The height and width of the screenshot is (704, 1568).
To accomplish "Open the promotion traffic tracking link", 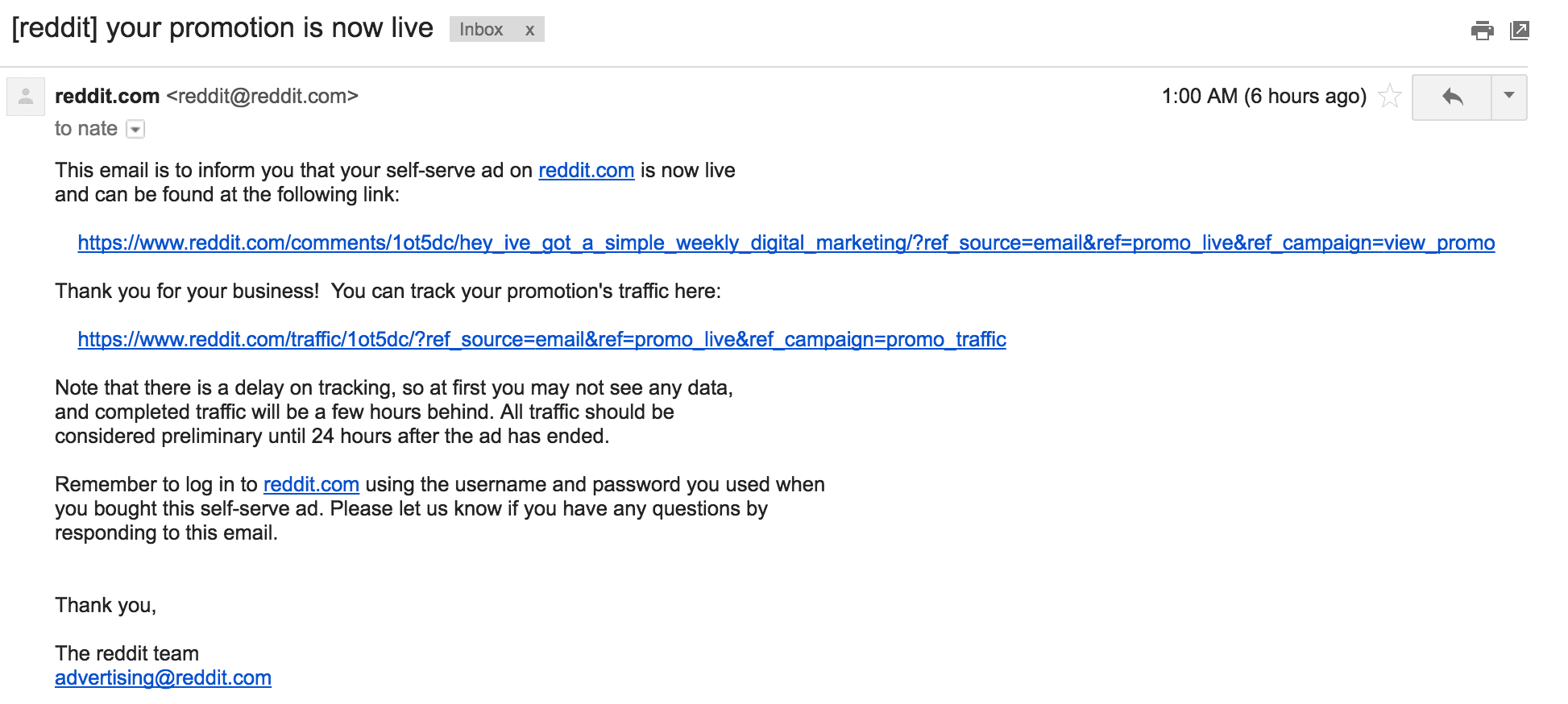I will coord(541,340).
